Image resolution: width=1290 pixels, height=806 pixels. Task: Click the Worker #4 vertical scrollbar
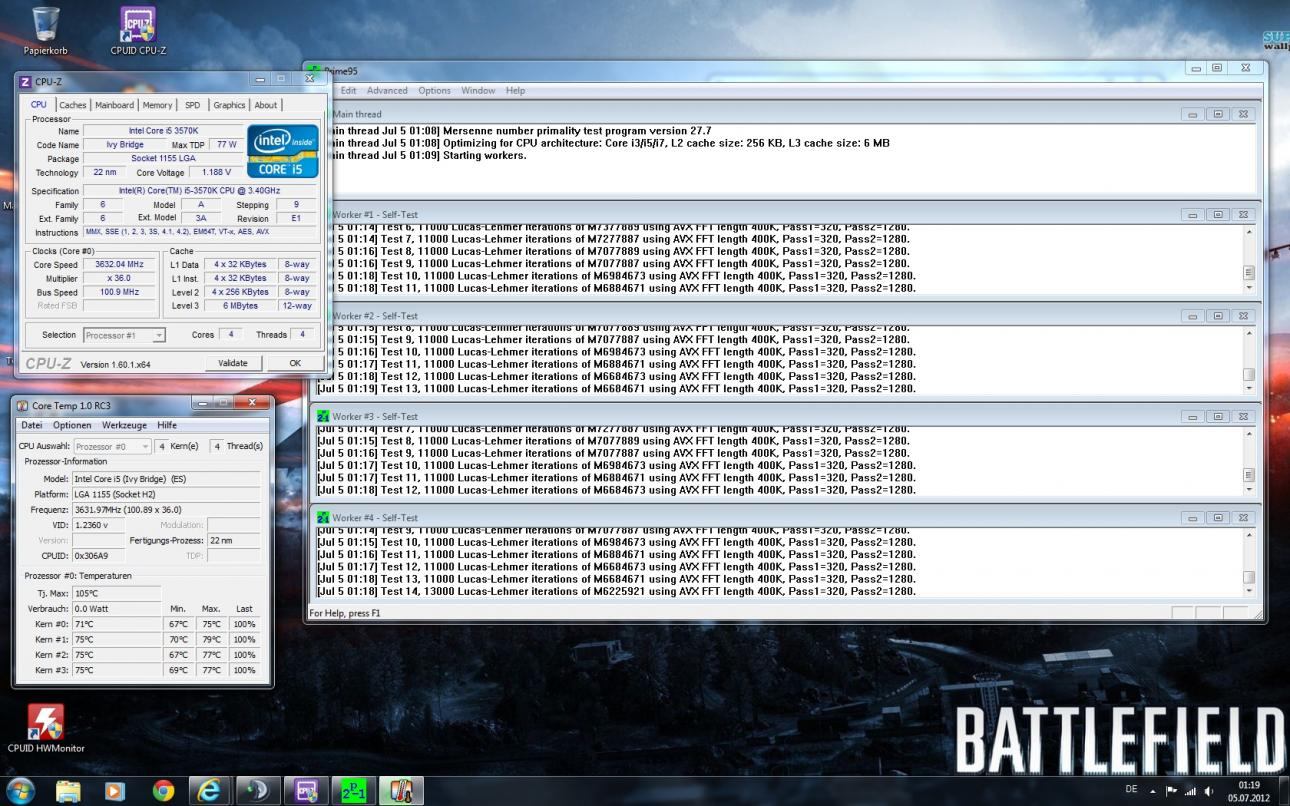1248,562
